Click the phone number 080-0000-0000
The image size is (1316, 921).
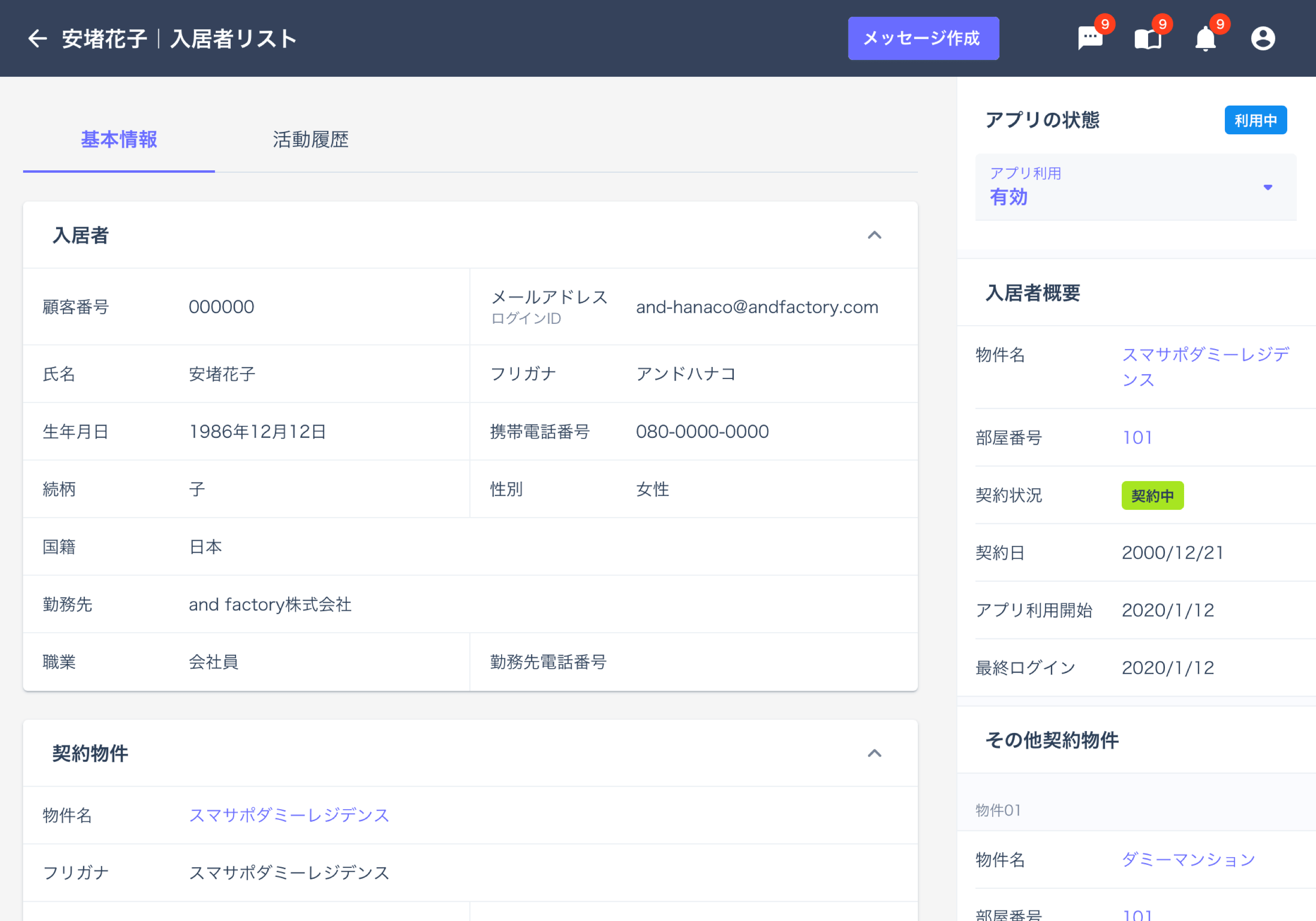tap(702, 432)
